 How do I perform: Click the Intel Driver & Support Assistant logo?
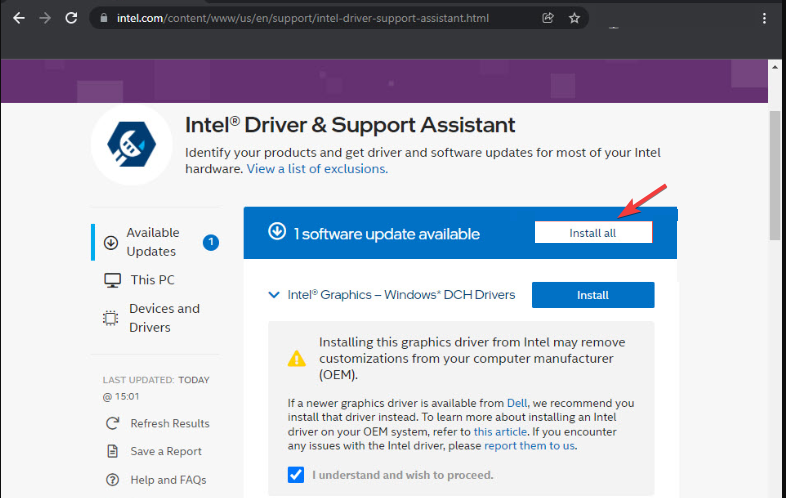pos(132,144)
